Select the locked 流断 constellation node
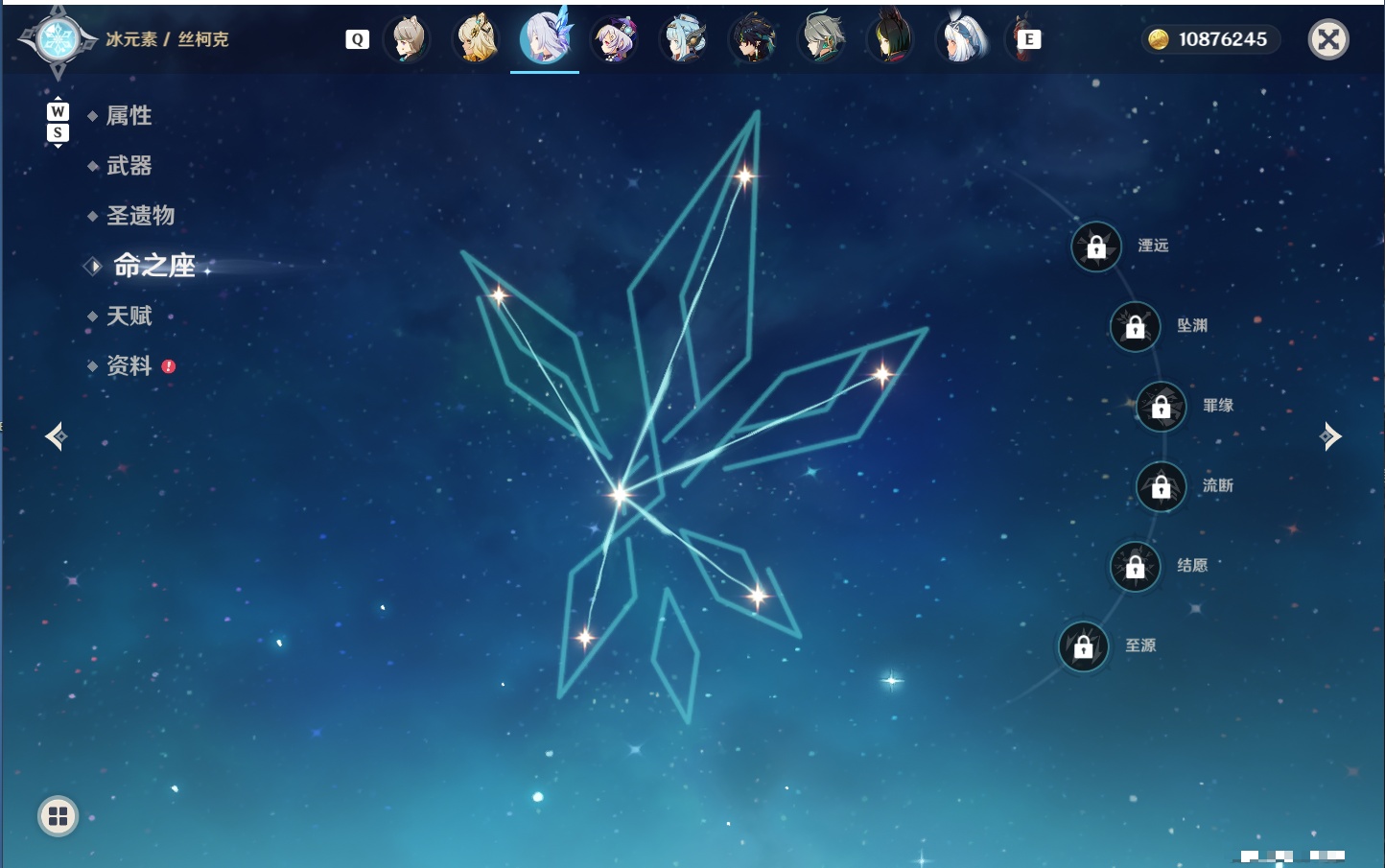 click(x=1162, y=486)
